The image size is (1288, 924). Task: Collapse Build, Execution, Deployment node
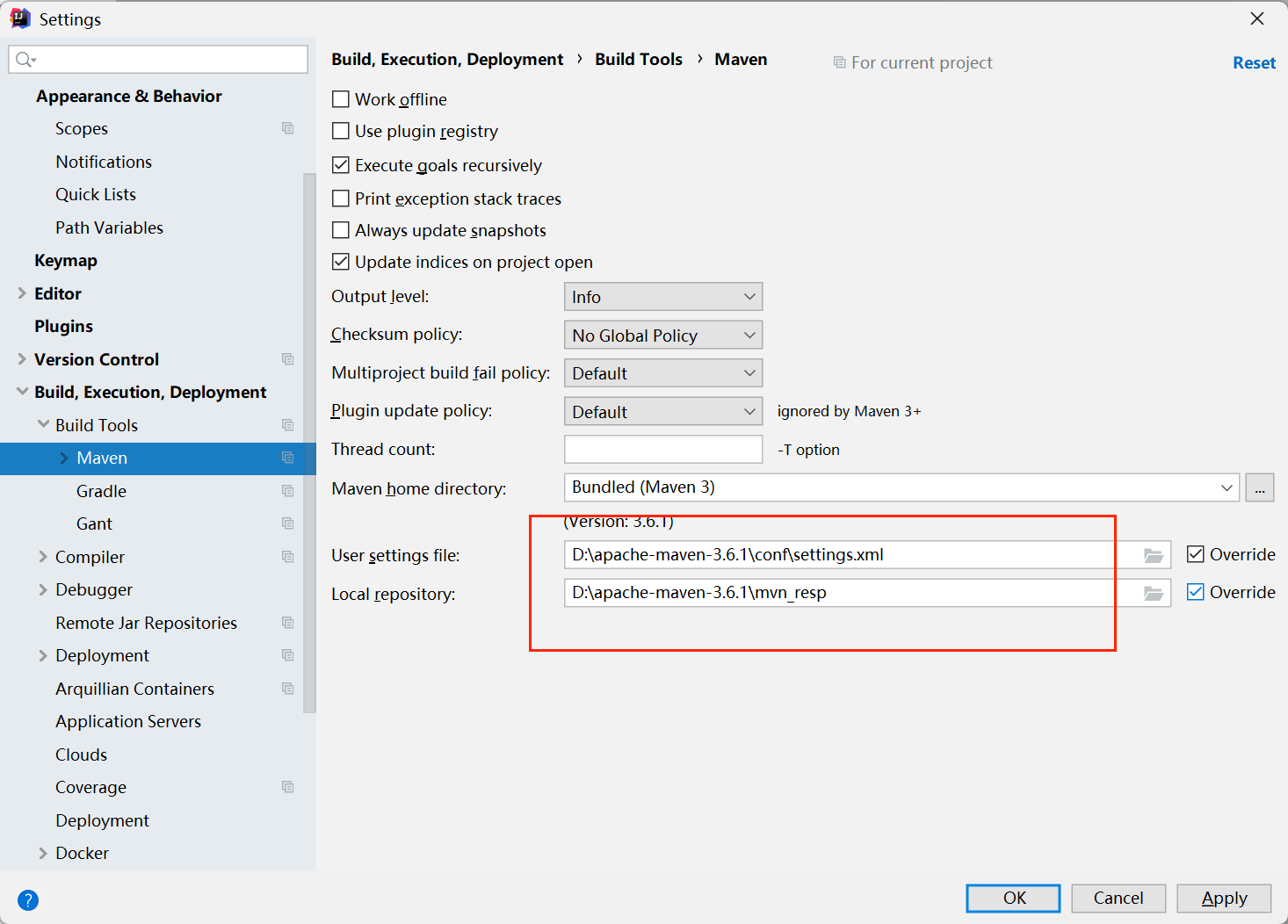click(22, 392)
